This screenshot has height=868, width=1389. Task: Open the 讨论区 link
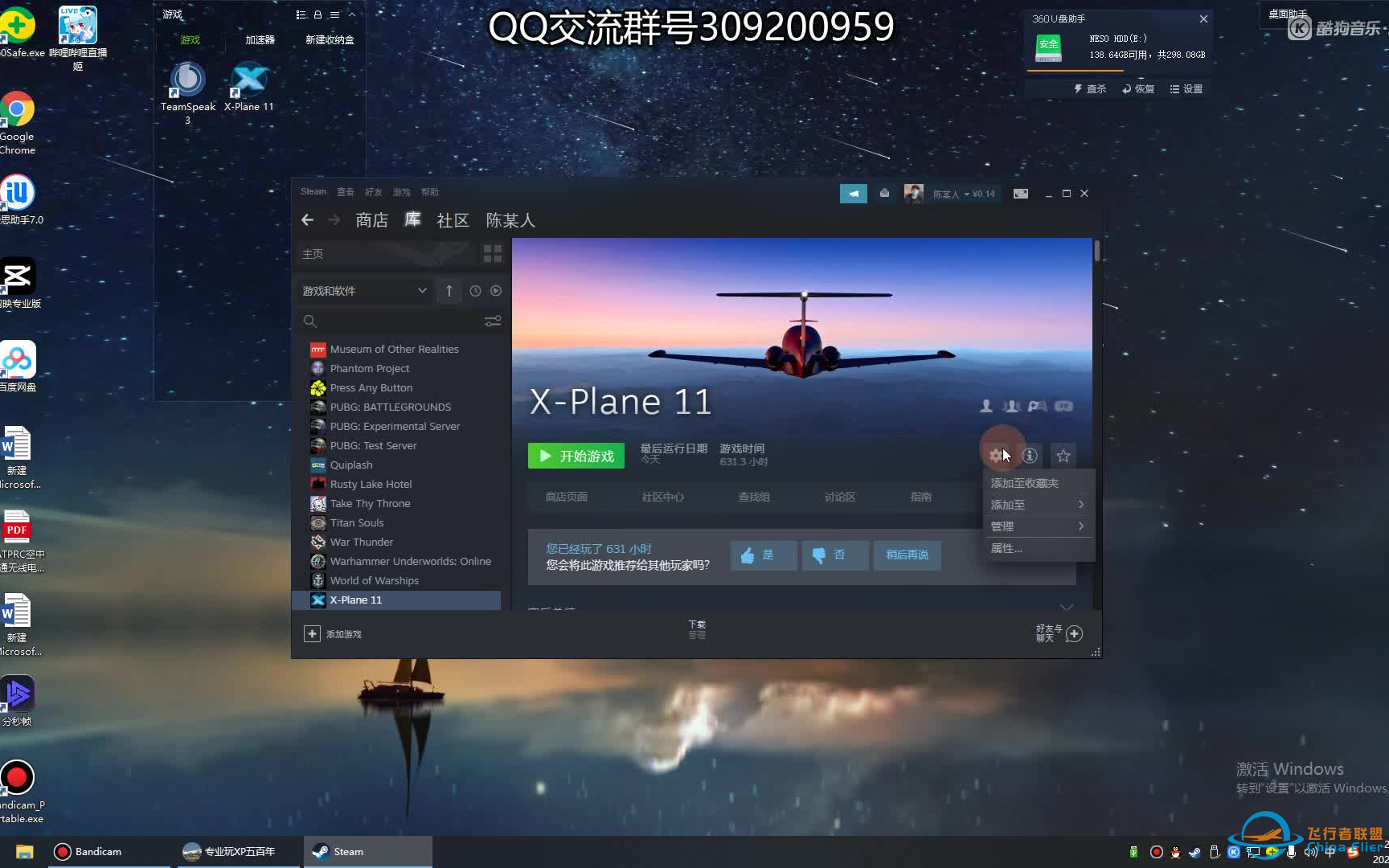point(840,497)
